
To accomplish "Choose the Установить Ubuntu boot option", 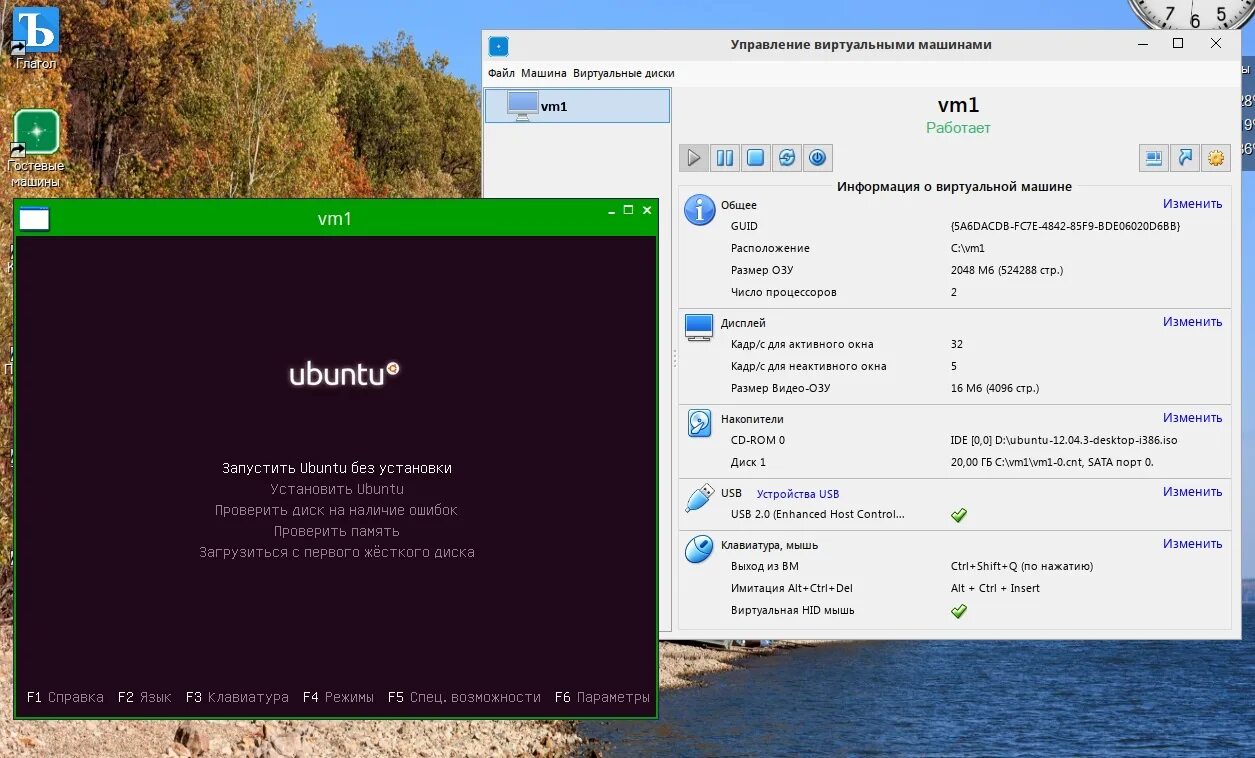I will [x=337, y=488].
